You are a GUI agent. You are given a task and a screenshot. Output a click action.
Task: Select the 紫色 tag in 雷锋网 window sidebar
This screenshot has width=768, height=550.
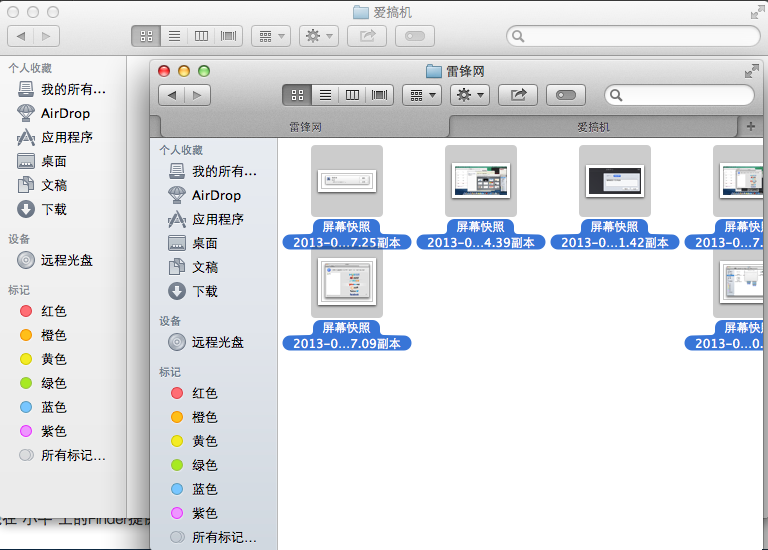tap(194, 513)
